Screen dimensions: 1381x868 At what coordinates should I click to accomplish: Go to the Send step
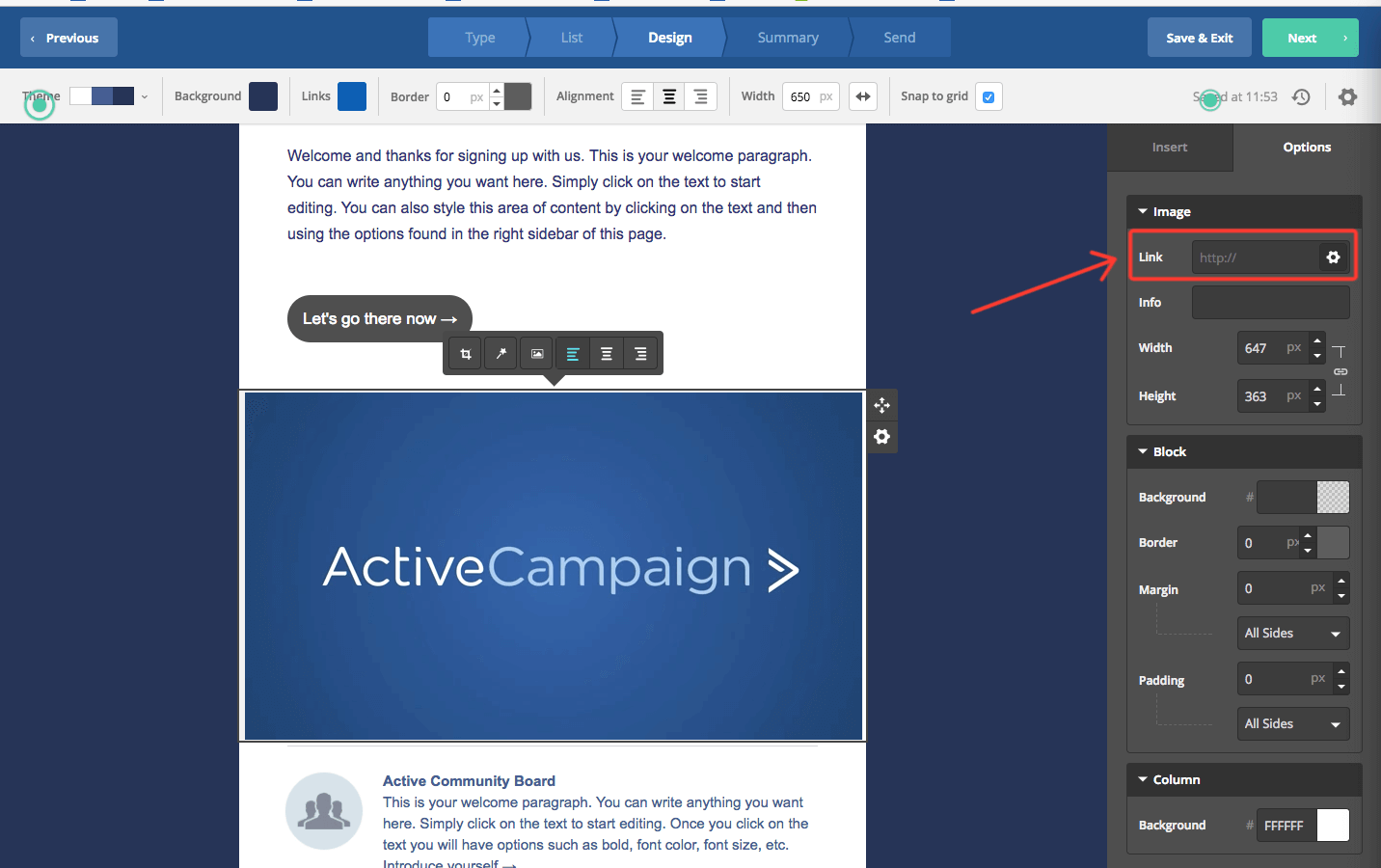(900, 38)
